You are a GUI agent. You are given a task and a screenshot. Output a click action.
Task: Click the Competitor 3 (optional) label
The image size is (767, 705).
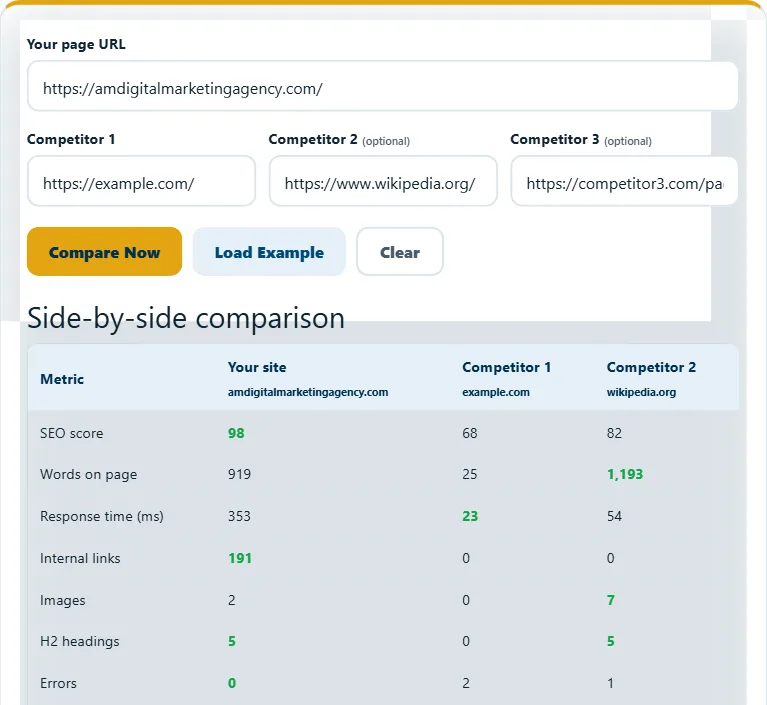click(581, 140)
